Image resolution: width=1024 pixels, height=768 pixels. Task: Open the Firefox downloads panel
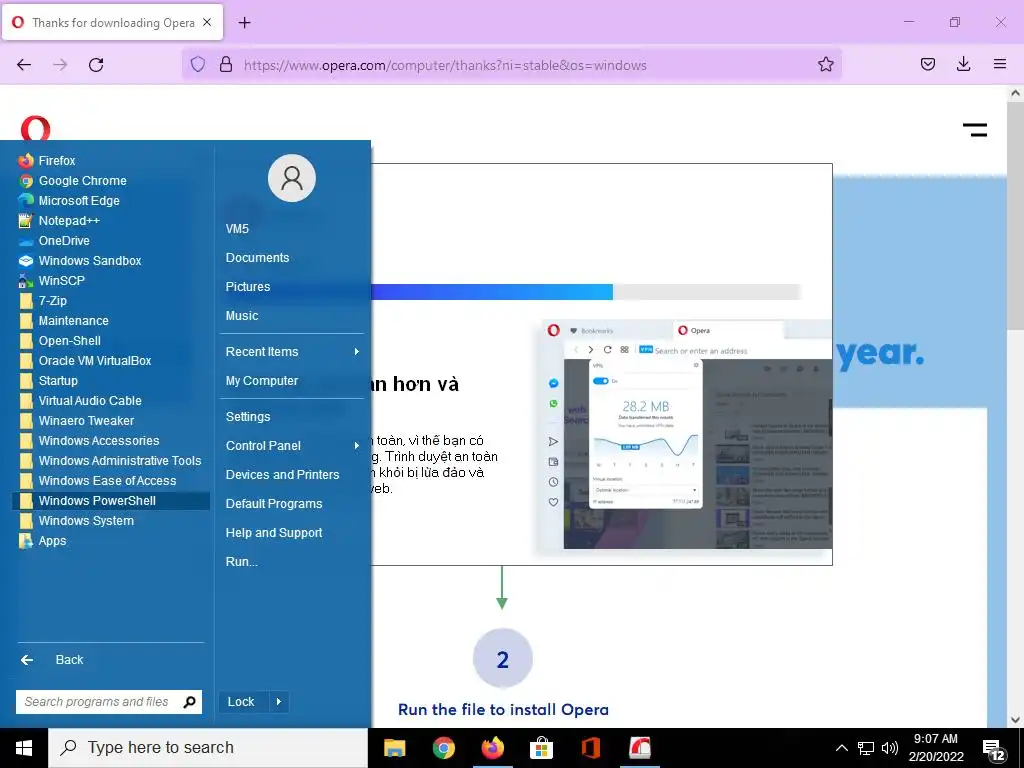(x=963, y=64)
